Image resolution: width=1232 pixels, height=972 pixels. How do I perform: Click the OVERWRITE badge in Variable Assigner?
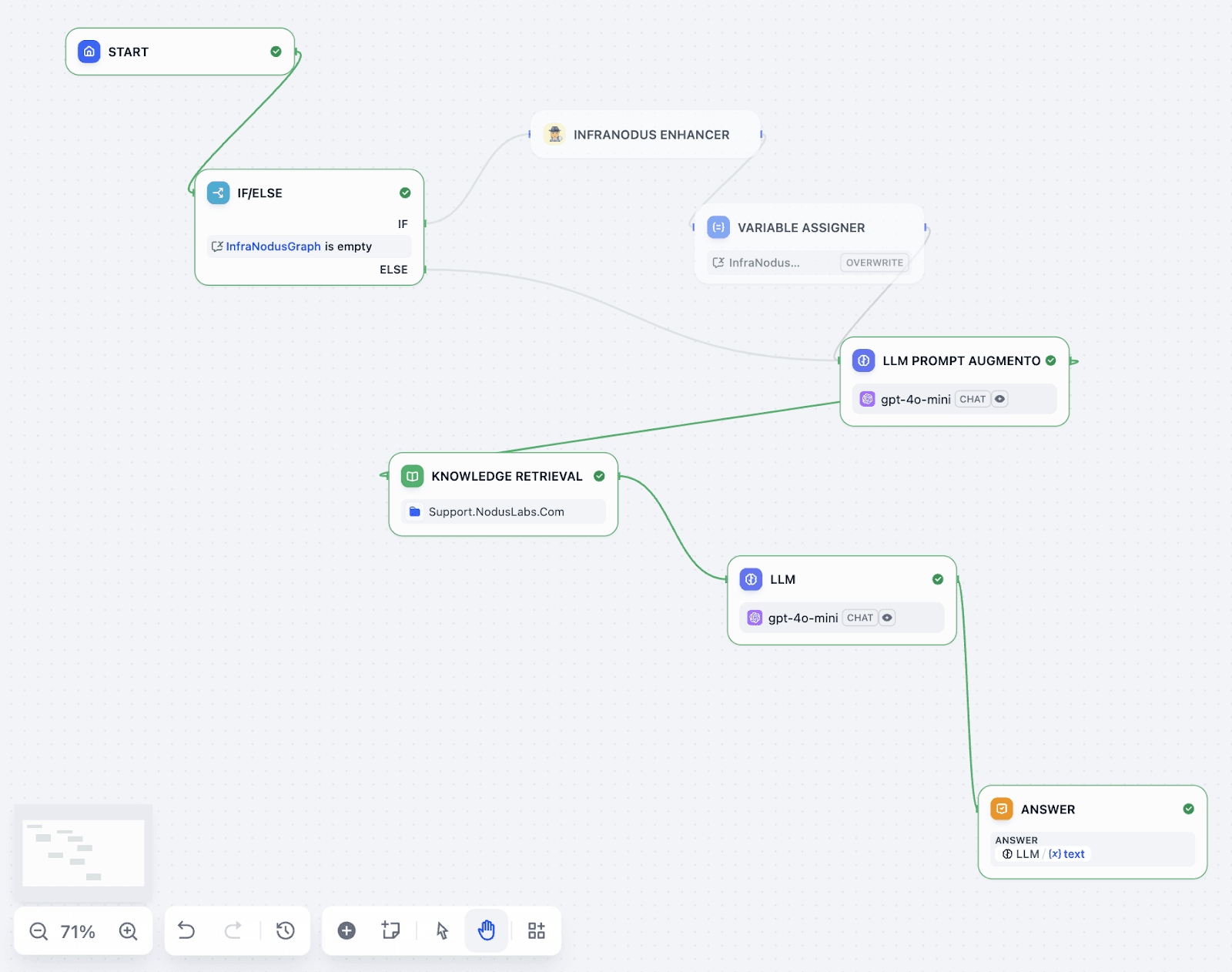874,263
